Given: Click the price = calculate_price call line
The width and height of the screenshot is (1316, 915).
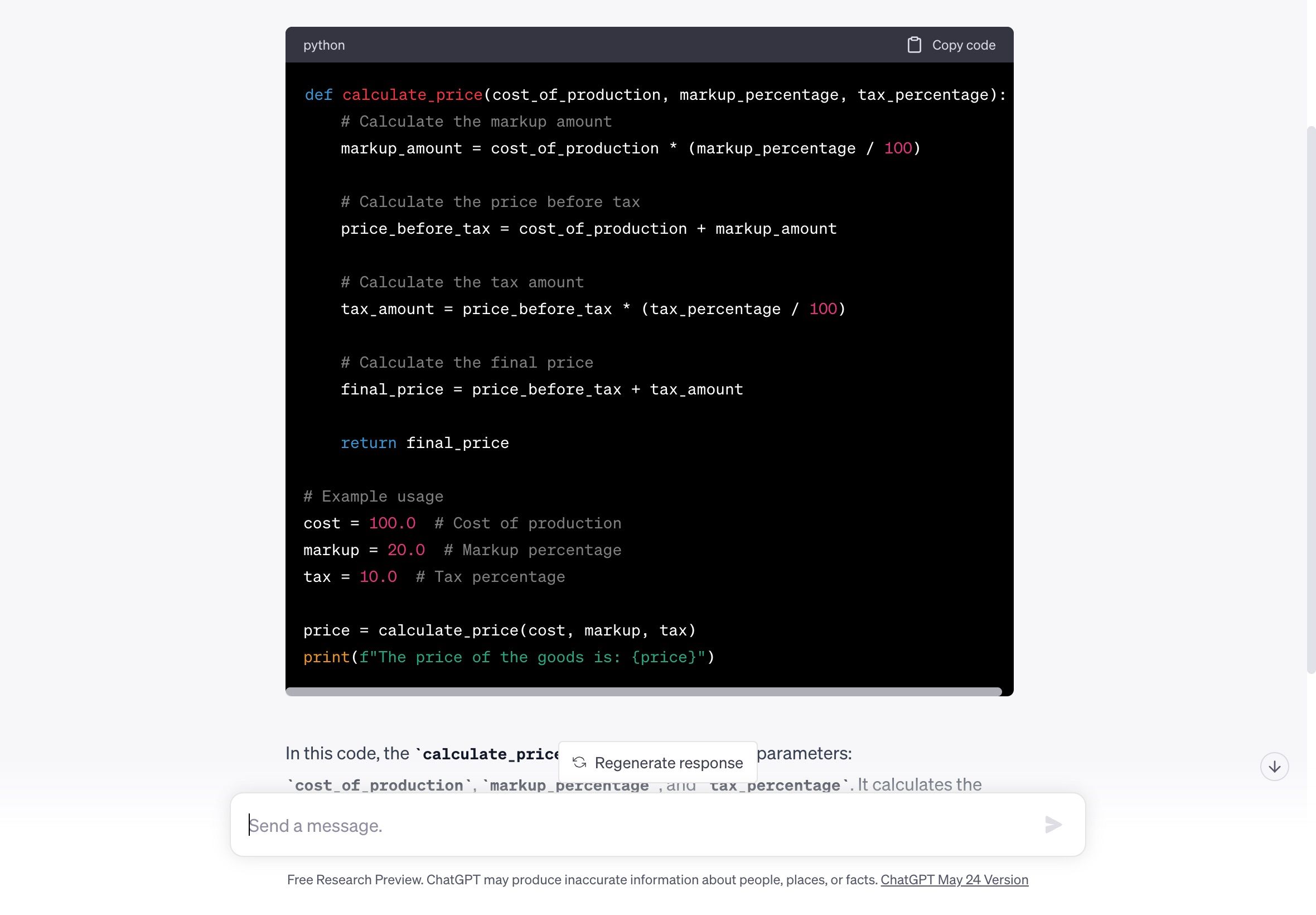Looking at the screenshot, I should tap(499, 630).
